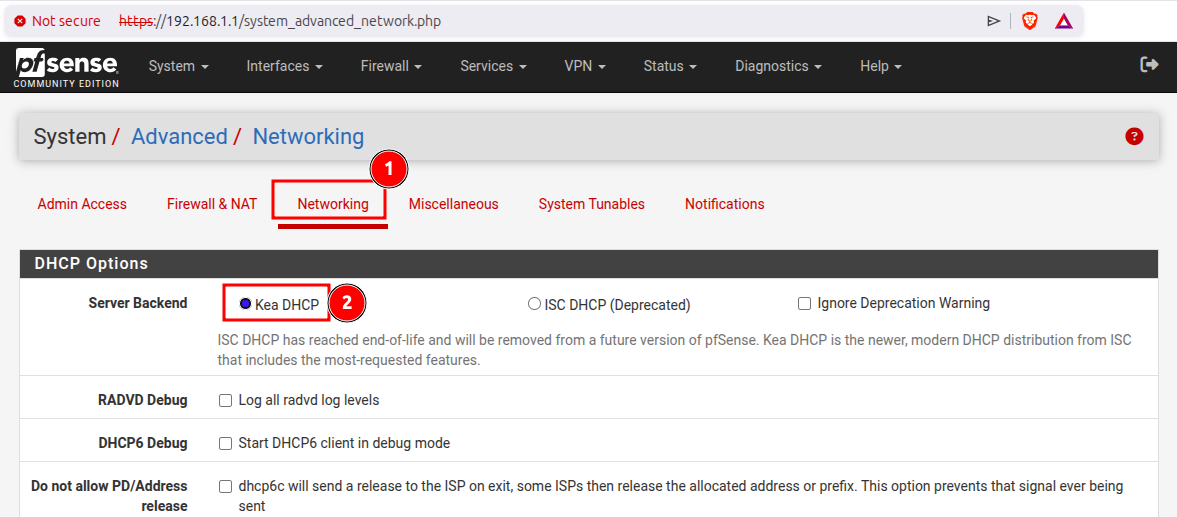Click the DHCP Options section header
This screenshot has height=517, width=1177.
coord(588,264)
